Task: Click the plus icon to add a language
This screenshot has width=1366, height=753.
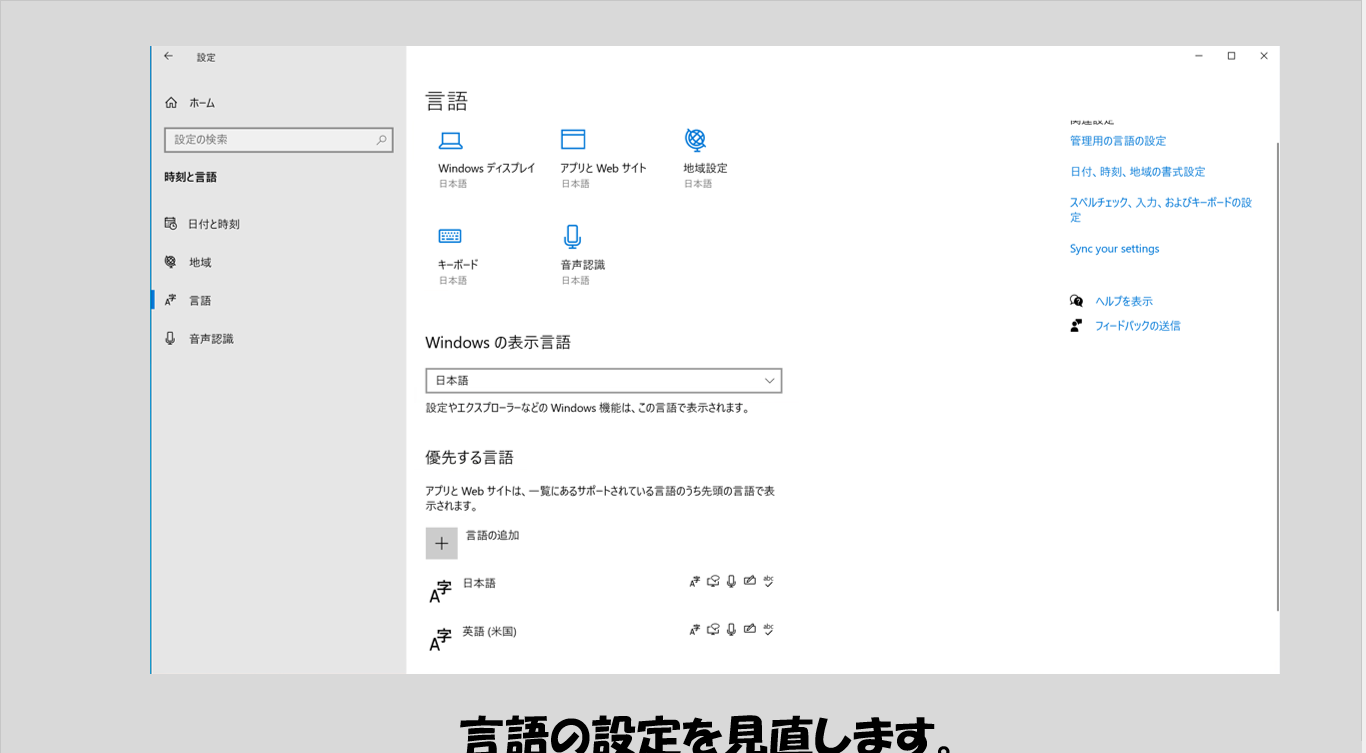Action: coord(441,543)
